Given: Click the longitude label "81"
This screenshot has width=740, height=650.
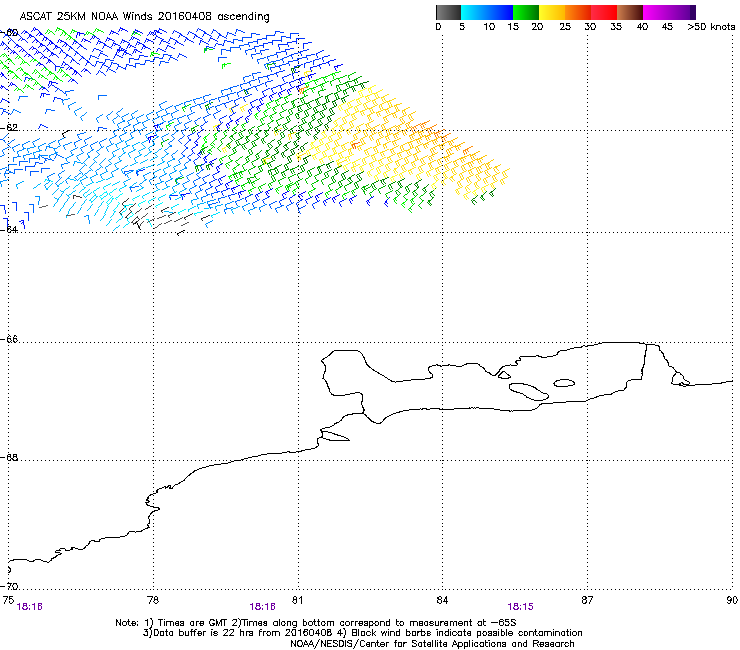Looking at the screenshot, I should [x=297, y=599].
